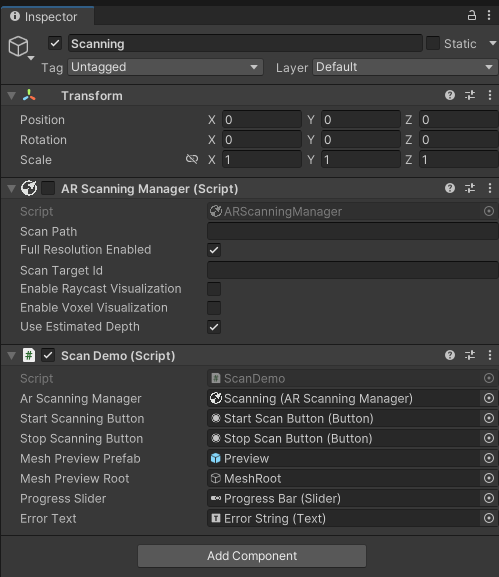Click the Progress Bar (Slider) reference field
This screenshot has height=577, width=499.
tap(343, 499)
